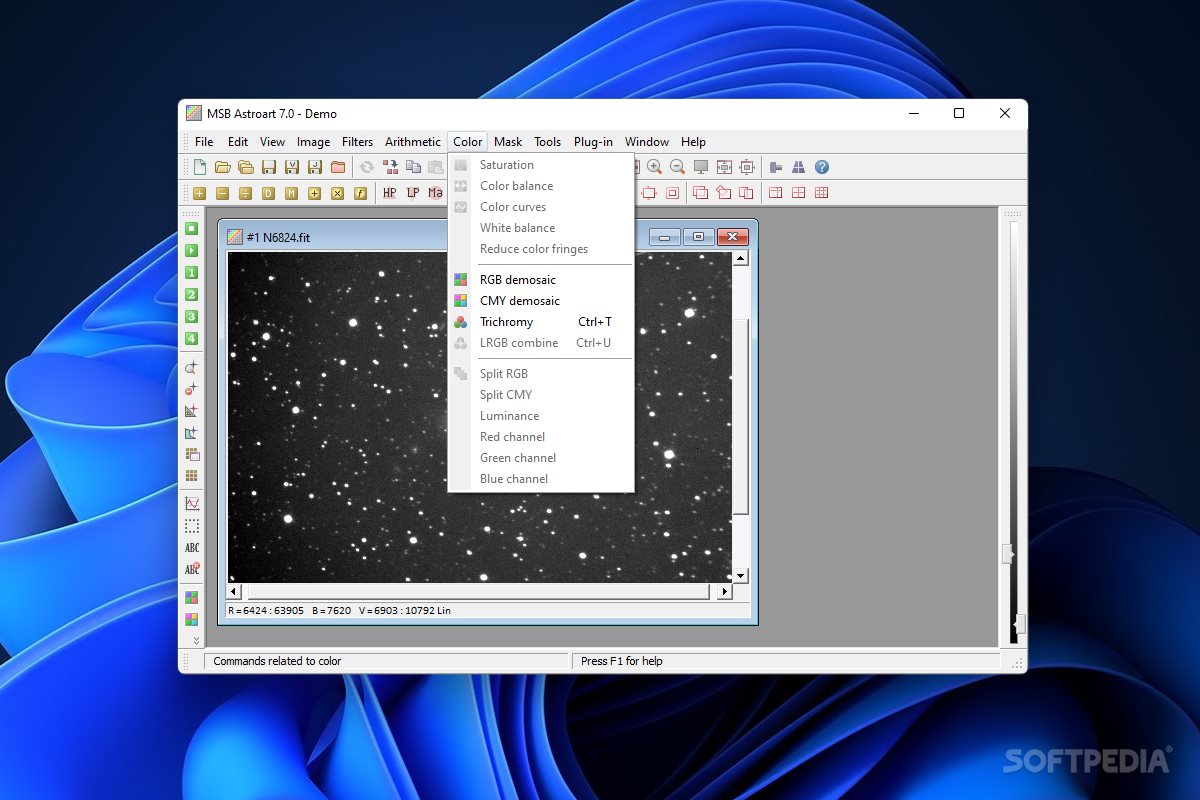This screenshot has height=800, width=1200.
Task: Open the Arithmetic menu
Action: [x=413, y=142]
